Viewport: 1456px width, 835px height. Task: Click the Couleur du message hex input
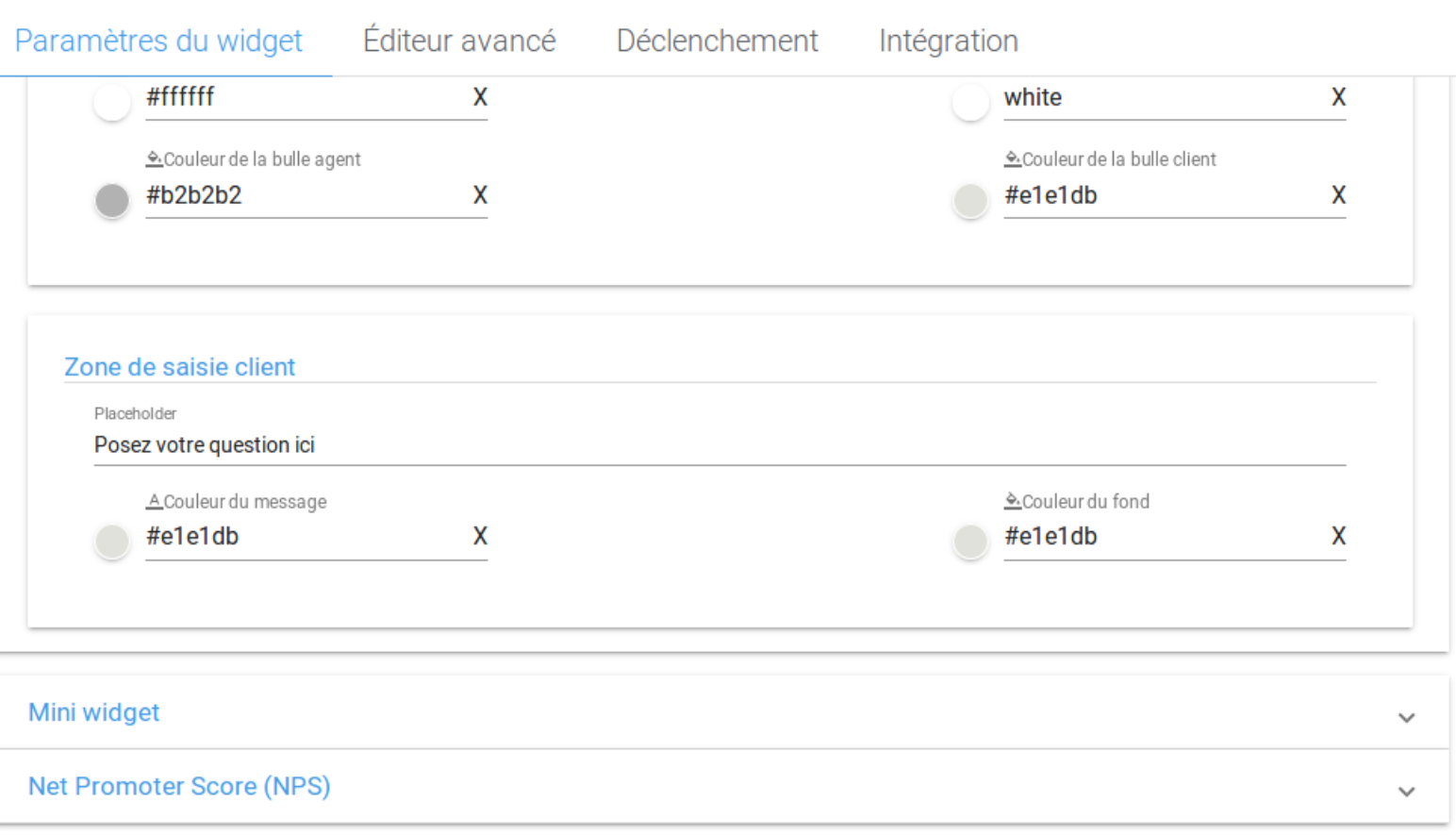pos(302,537)
